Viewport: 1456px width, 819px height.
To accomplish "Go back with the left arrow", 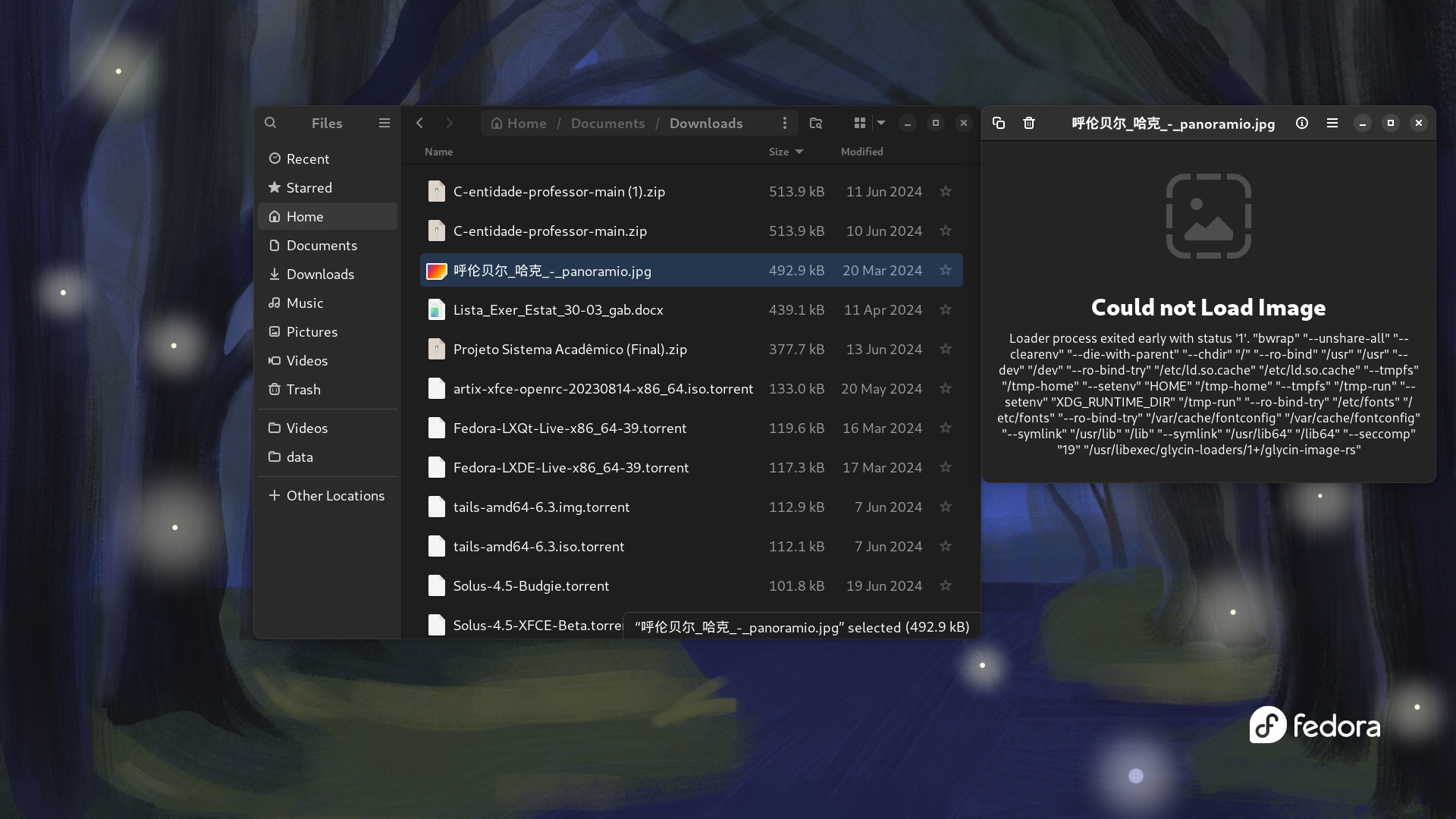I will click(x=419, y=123).
